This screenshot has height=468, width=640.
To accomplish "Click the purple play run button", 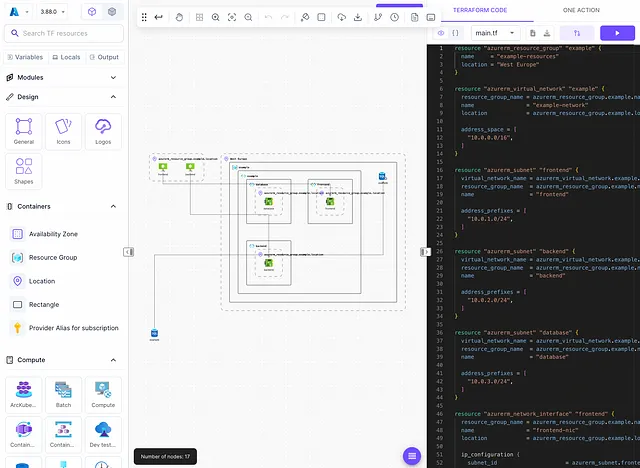I will 617,33.
